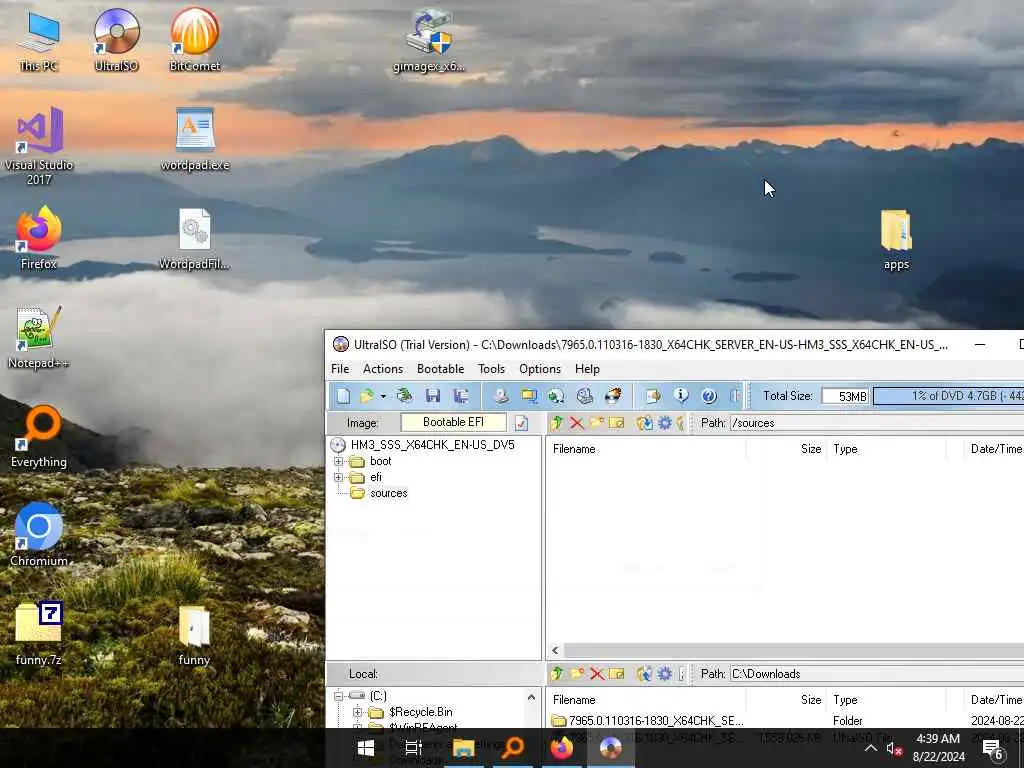Click the Save As icon next to Save

click(x=461, y=396)
